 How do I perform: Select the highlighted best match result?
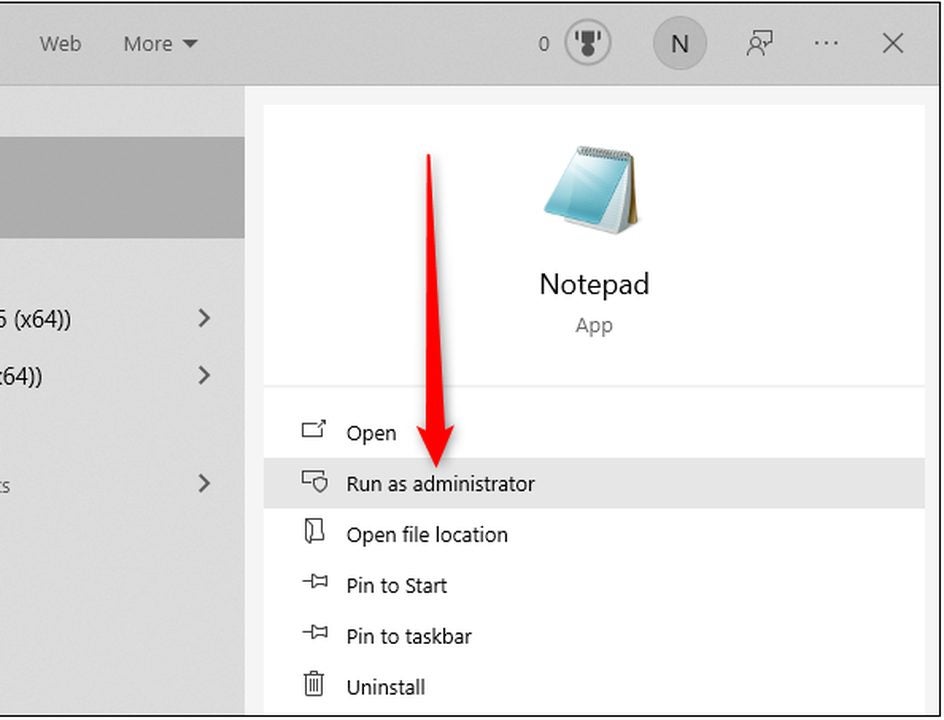point(122,187)
